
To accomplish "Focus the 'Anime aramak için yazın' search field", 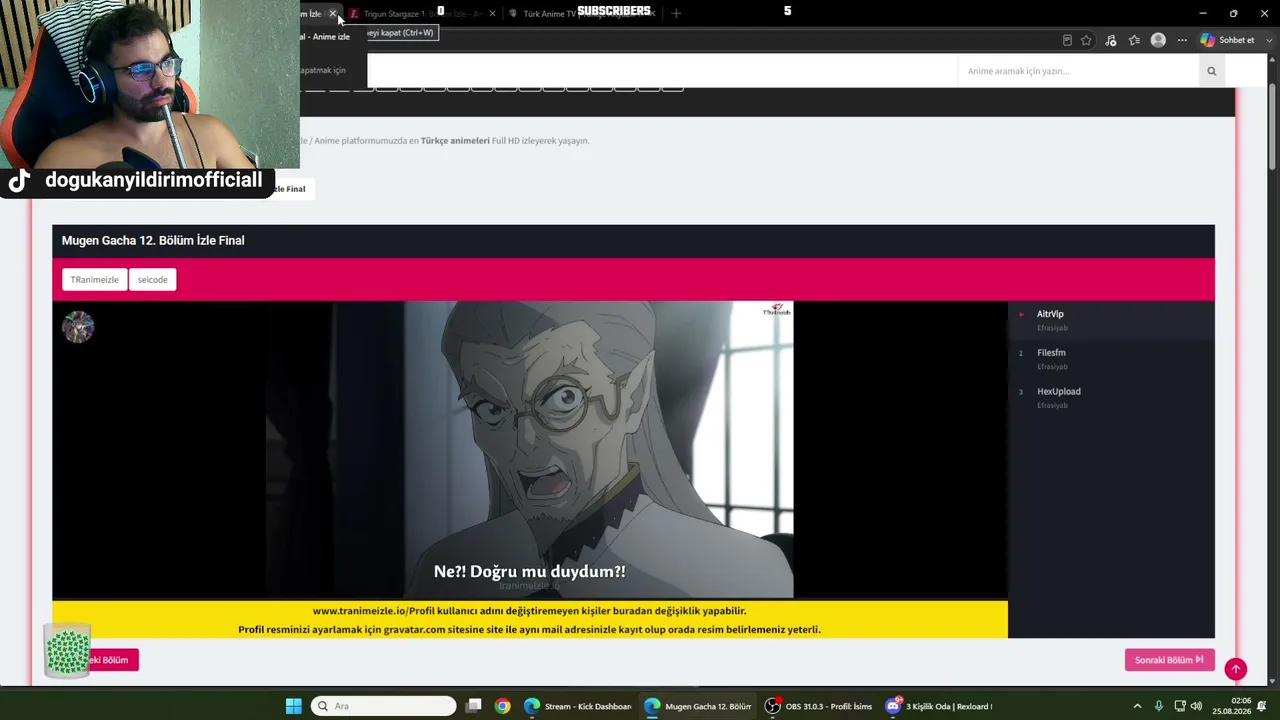I will coord(1078,71).
